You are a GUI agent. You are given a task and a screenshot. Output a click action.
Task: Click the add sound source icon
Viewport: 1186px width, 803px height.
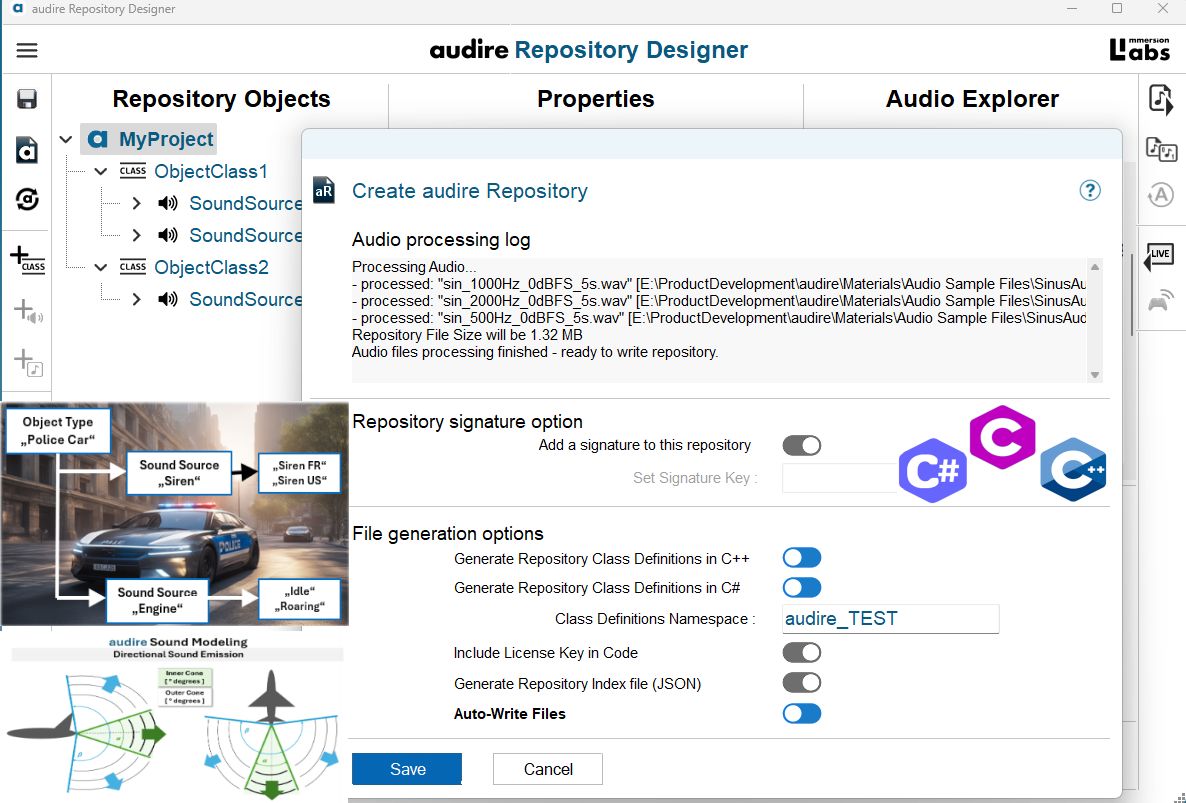[28, 312]
